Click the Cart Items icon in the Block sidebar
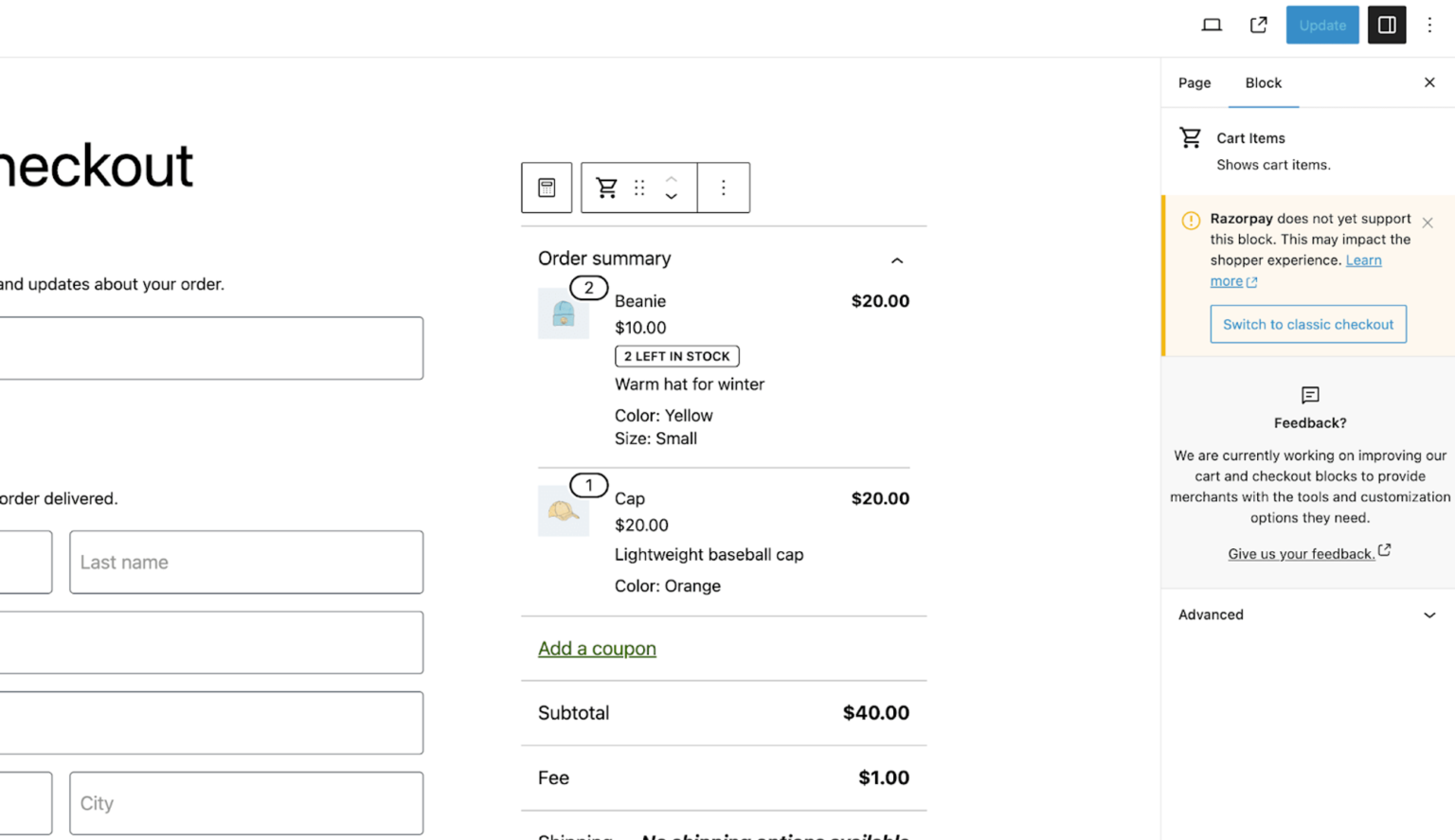This screenshot has width=1455, height=840. click(1191, 137)
